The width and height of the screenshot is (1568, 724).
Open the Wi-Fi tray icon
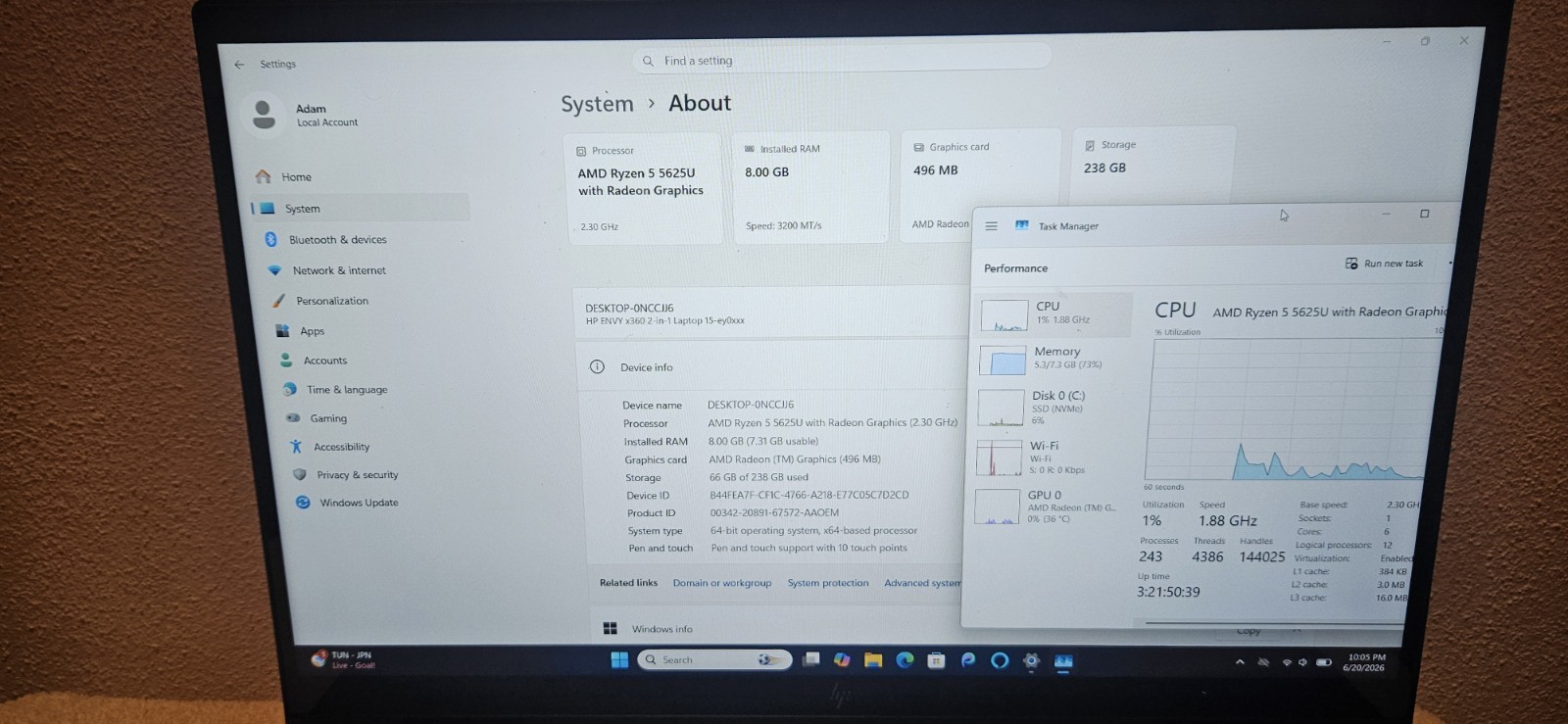pos(1287,663)
